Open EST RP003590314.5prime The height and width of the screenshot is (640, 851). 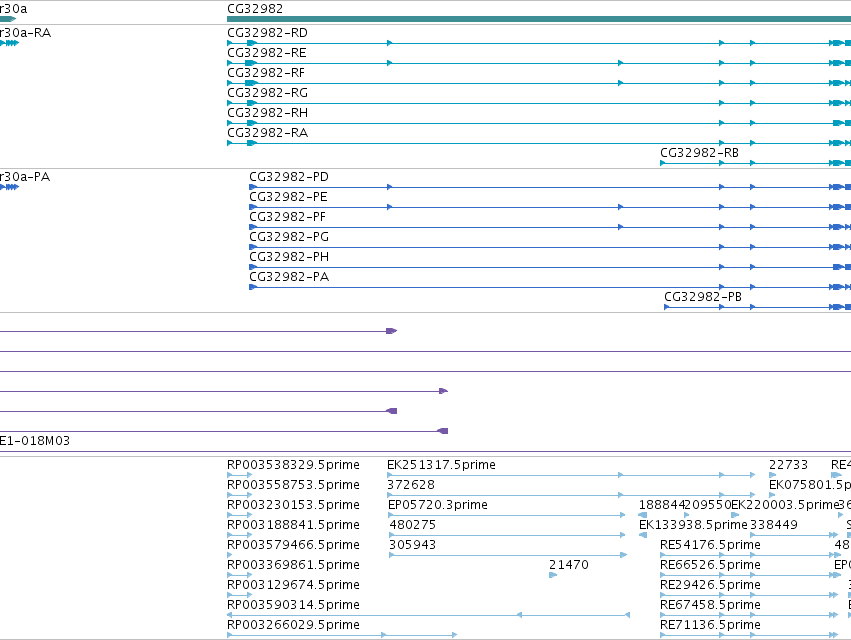[293, 605]
